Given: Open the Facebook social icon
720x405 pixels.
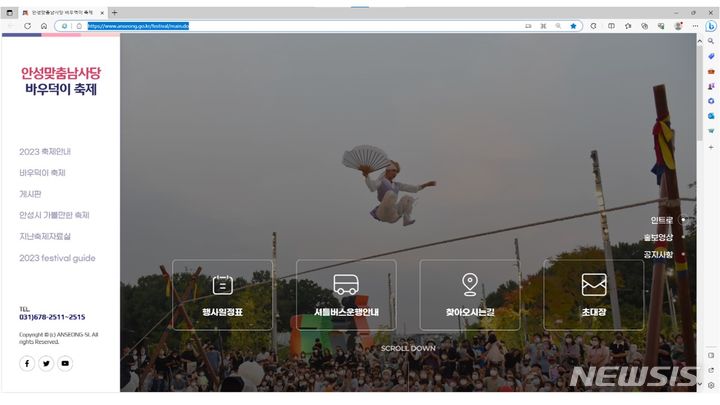Looking at the screenshot, I should point(27,363).
